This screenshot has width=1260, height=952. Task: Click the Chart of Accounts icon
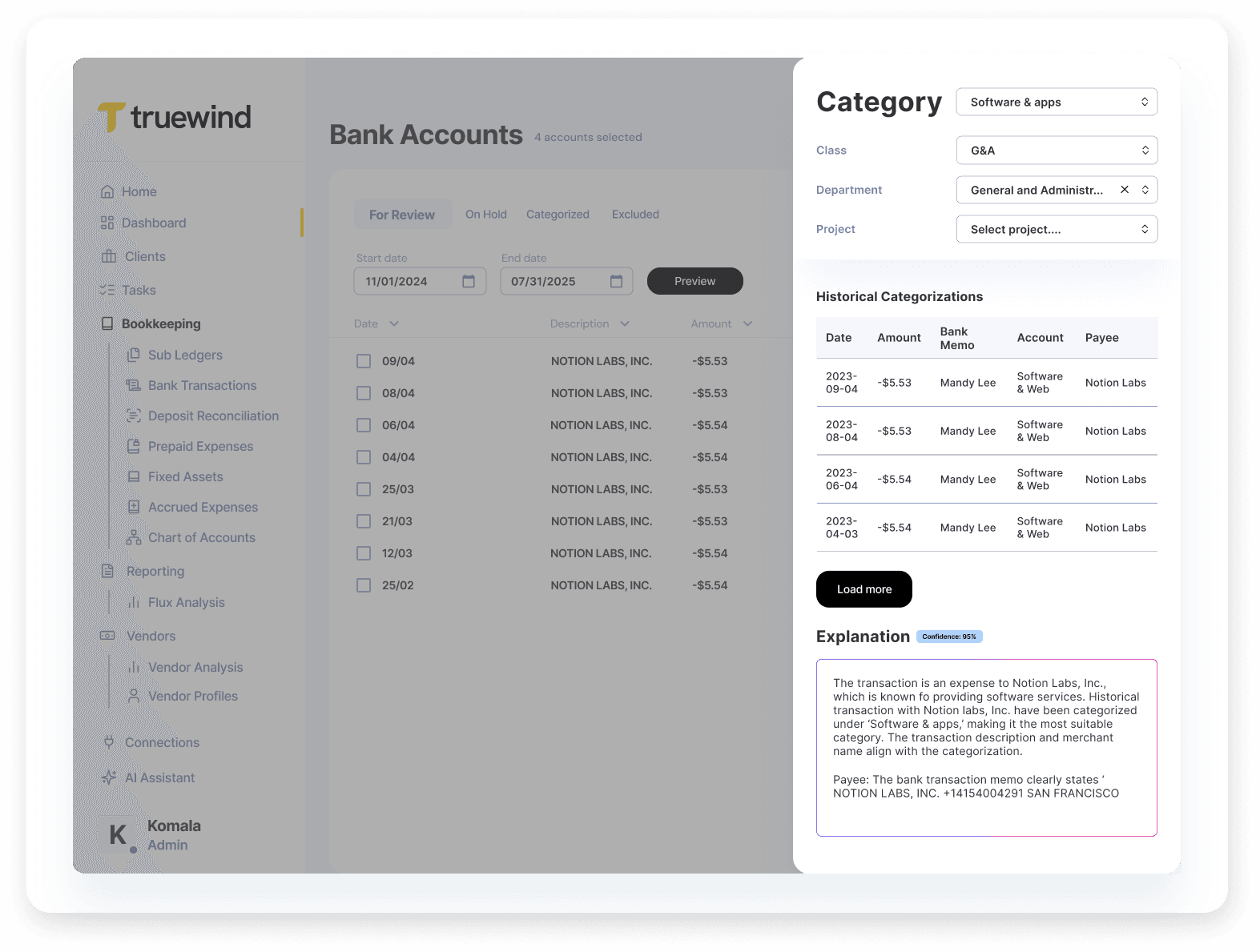pyautogui.click(x=134, y=537)
